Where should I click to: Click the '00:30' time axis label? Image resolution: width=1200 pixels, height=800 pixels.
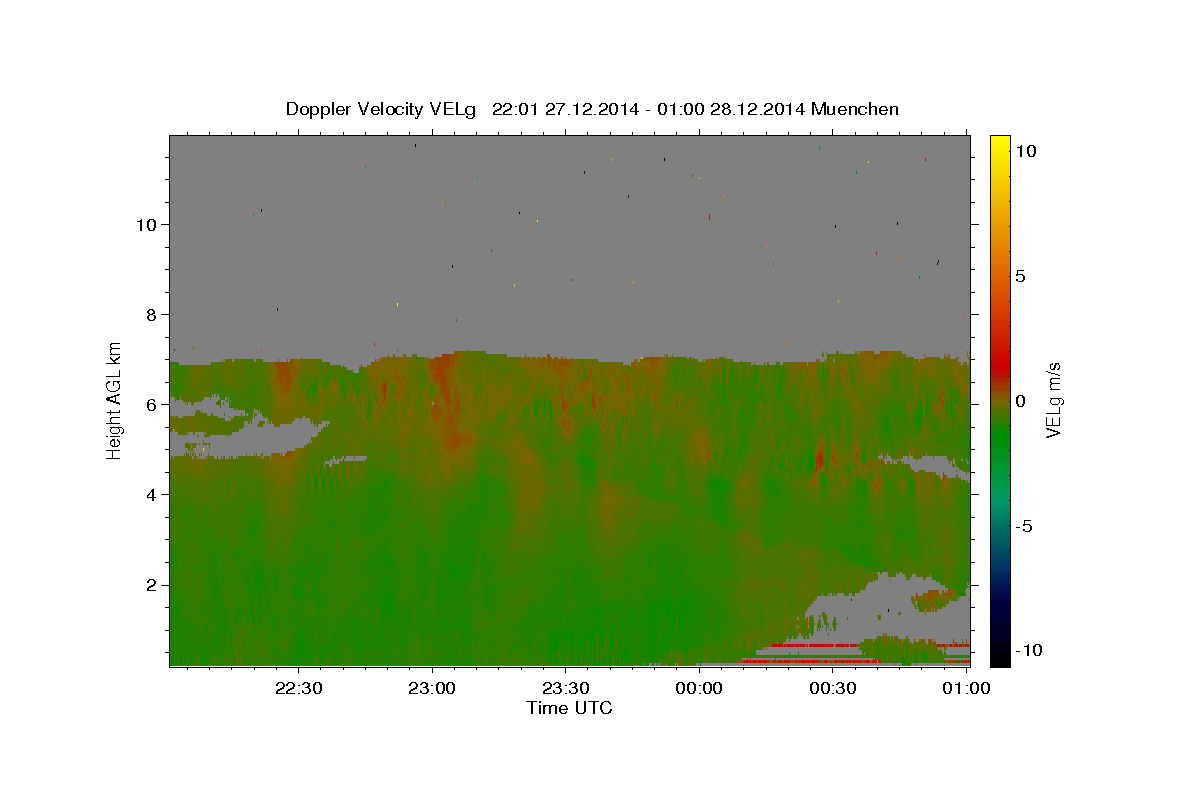point(832,688)
